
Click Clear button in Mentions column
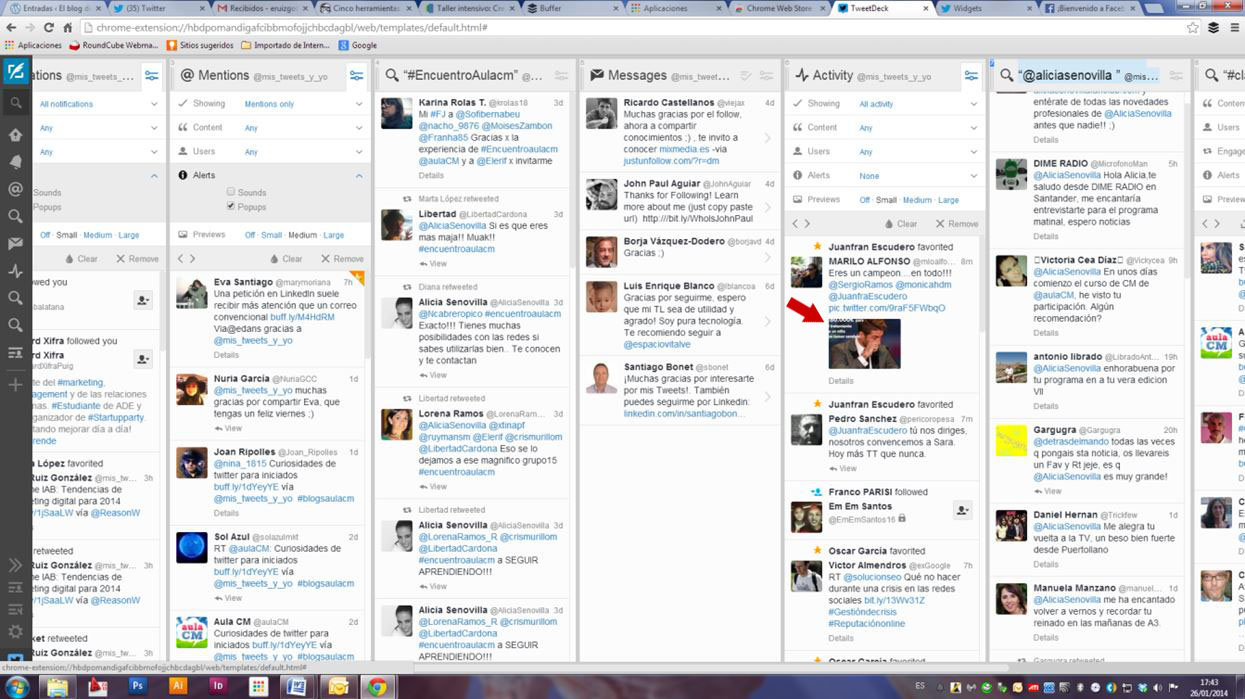click(284, 259)
